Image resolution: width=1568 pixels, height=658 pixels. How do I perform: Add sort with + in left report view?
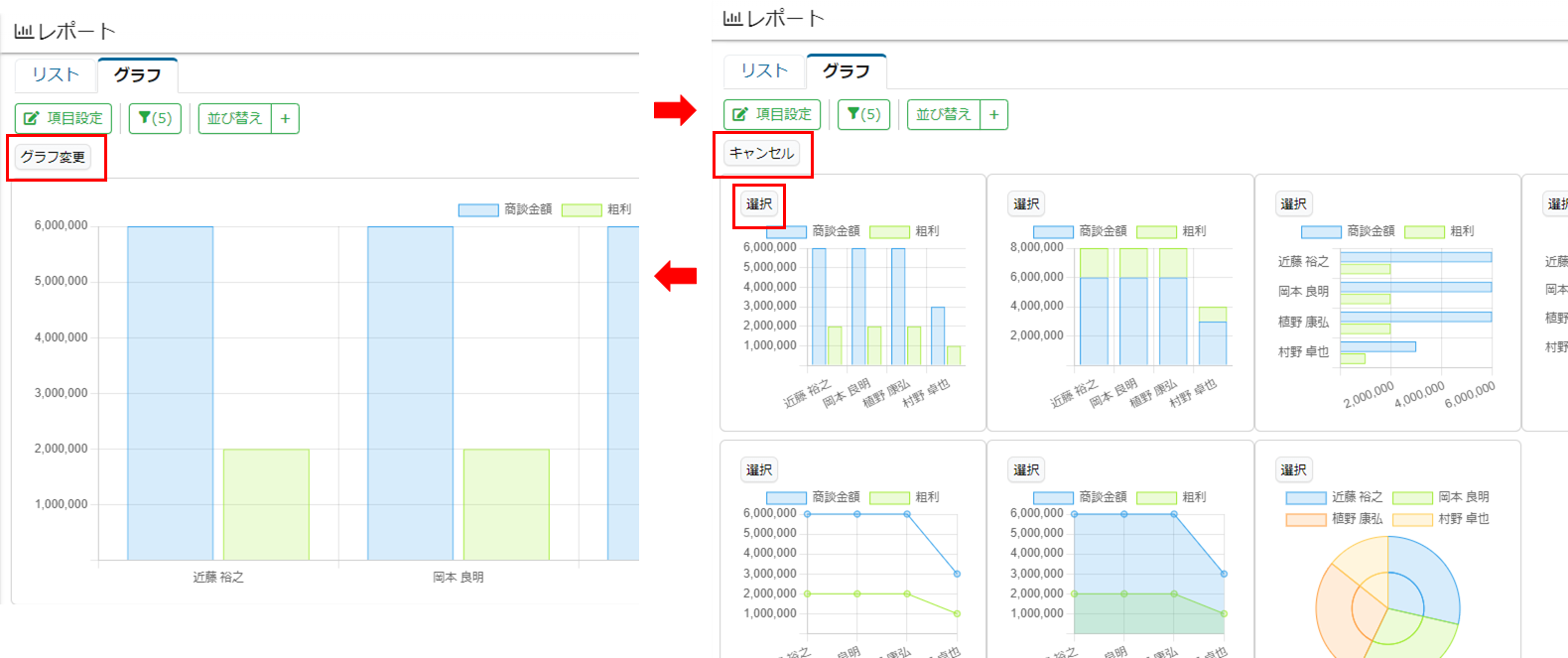(x=285, y=118)
